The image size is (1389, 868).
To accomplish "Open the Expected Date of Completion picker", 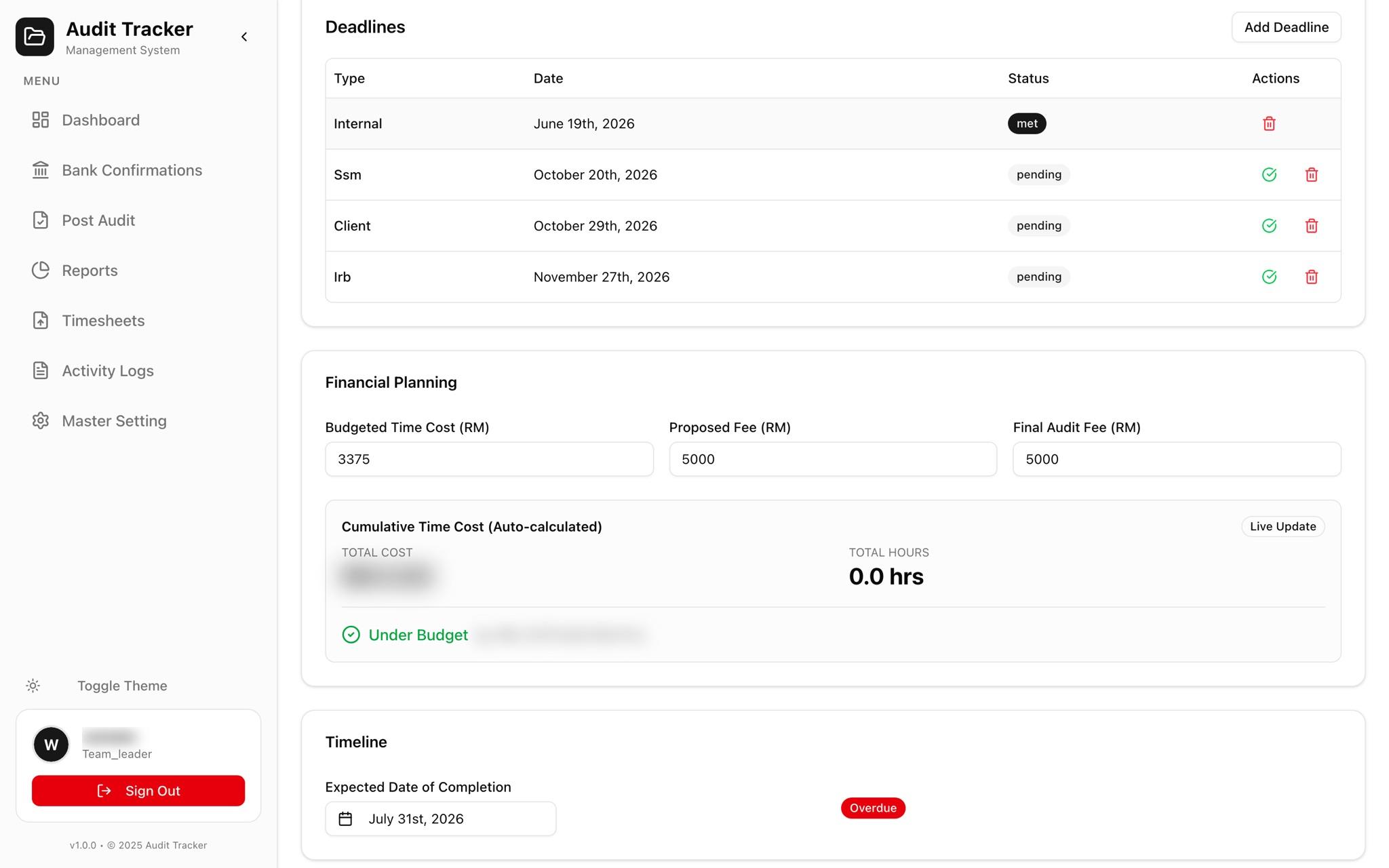I will (x=441, y=818).
